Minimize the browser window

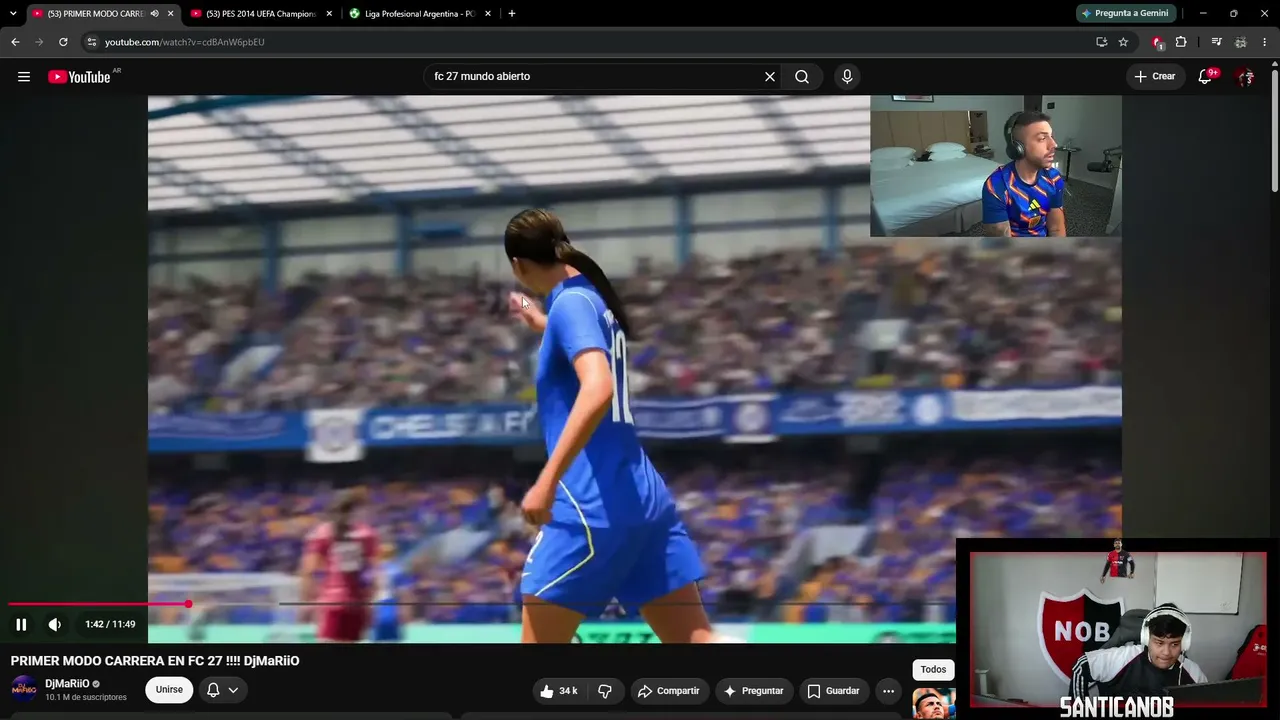(1203, 14)
